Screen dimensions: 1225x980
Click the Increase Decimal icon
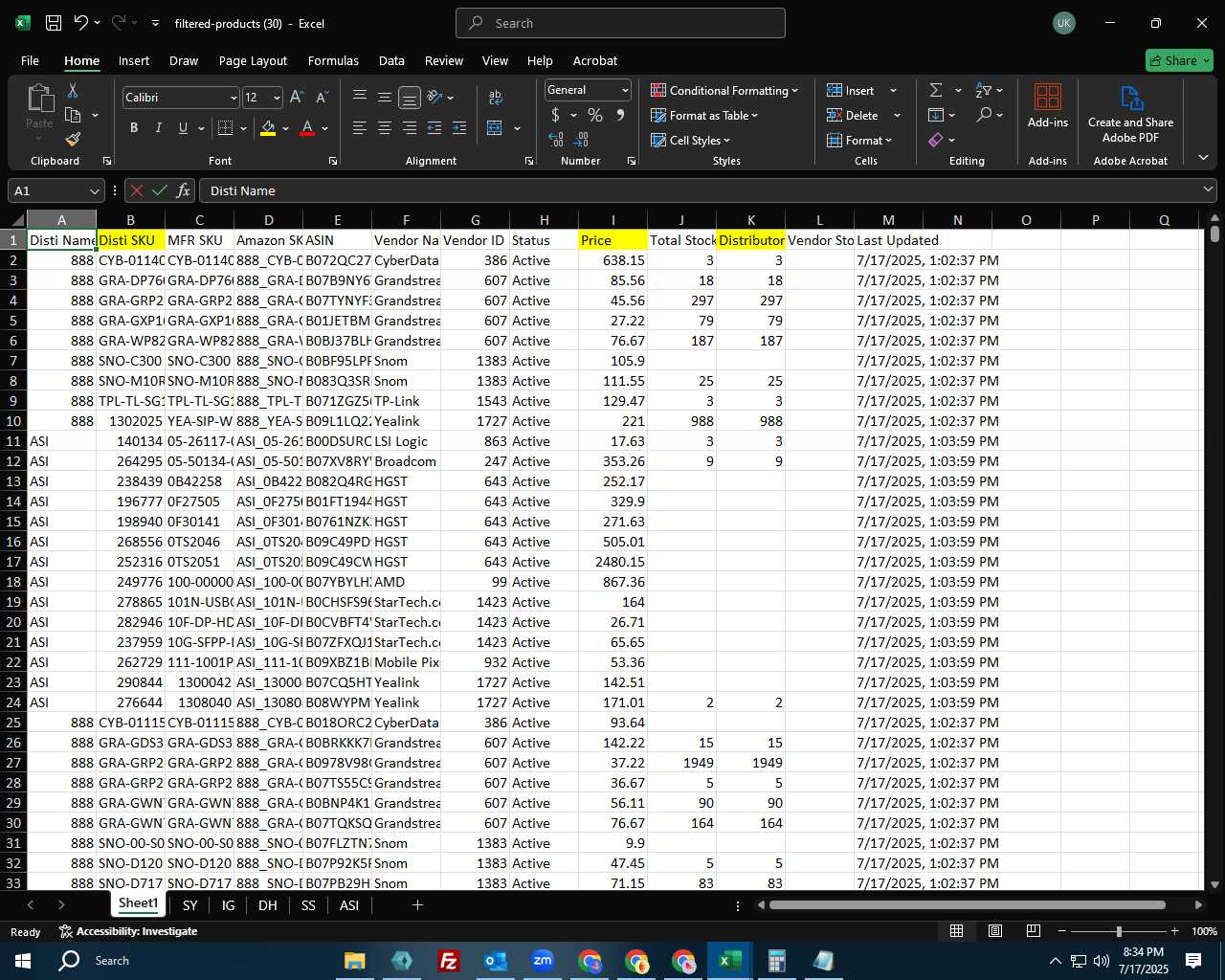tap(556, 140)
